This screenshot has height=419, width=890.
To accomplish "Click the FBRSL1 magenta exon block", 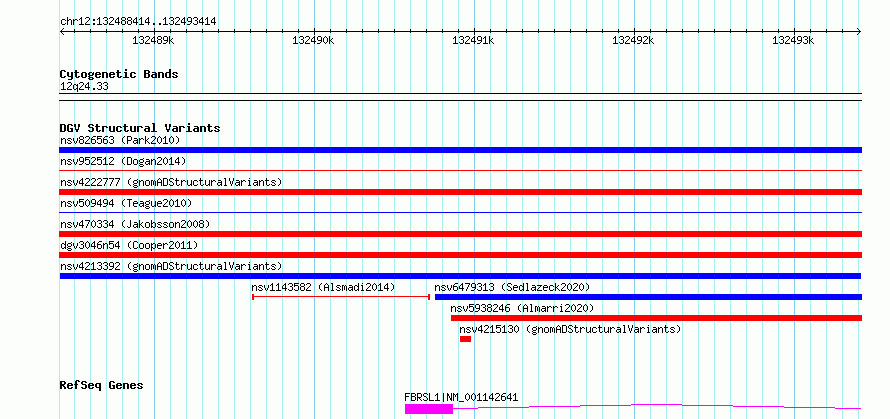I will point(429,409).
